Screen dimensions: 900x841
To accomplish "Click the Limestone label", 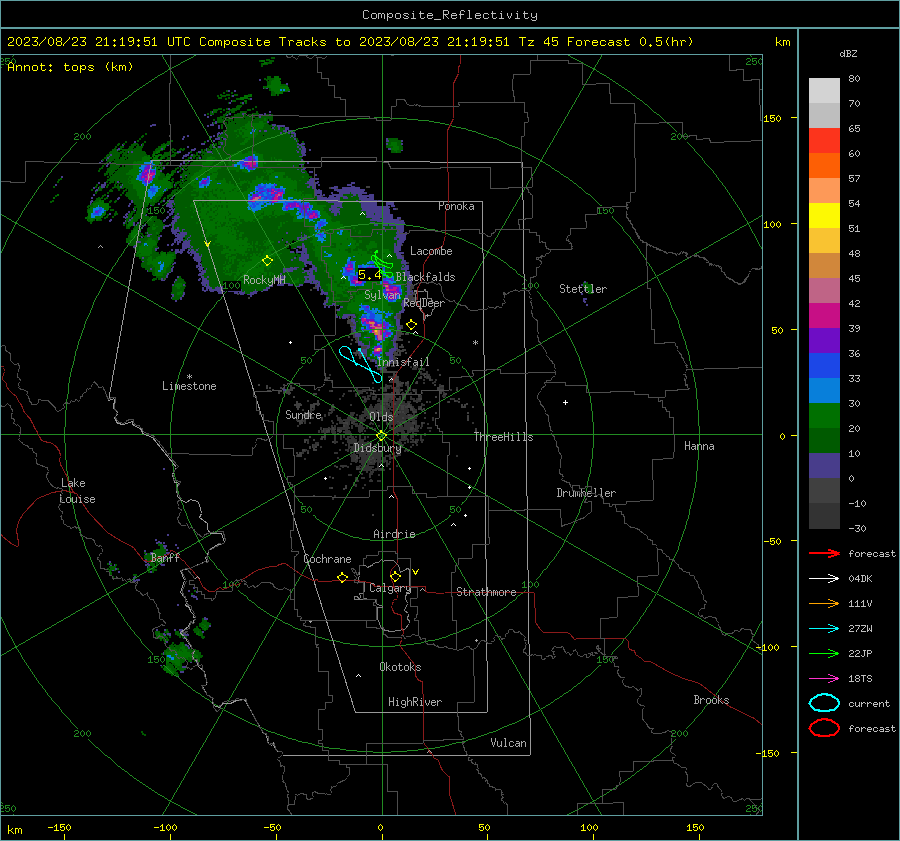I will coord(189,386).
